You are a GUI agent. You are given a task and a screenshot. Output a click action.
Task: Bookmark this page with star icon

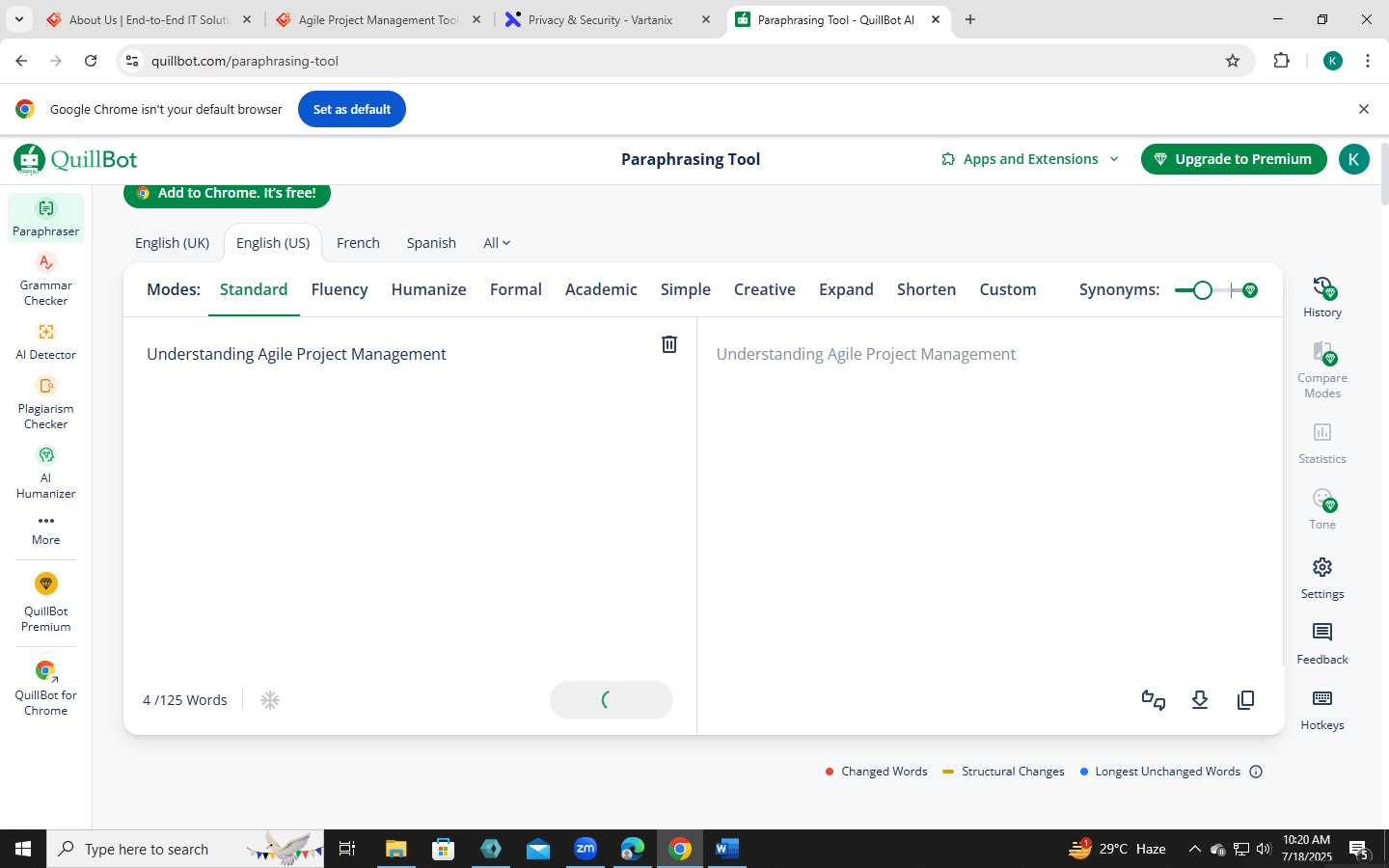click(1233, 61)
